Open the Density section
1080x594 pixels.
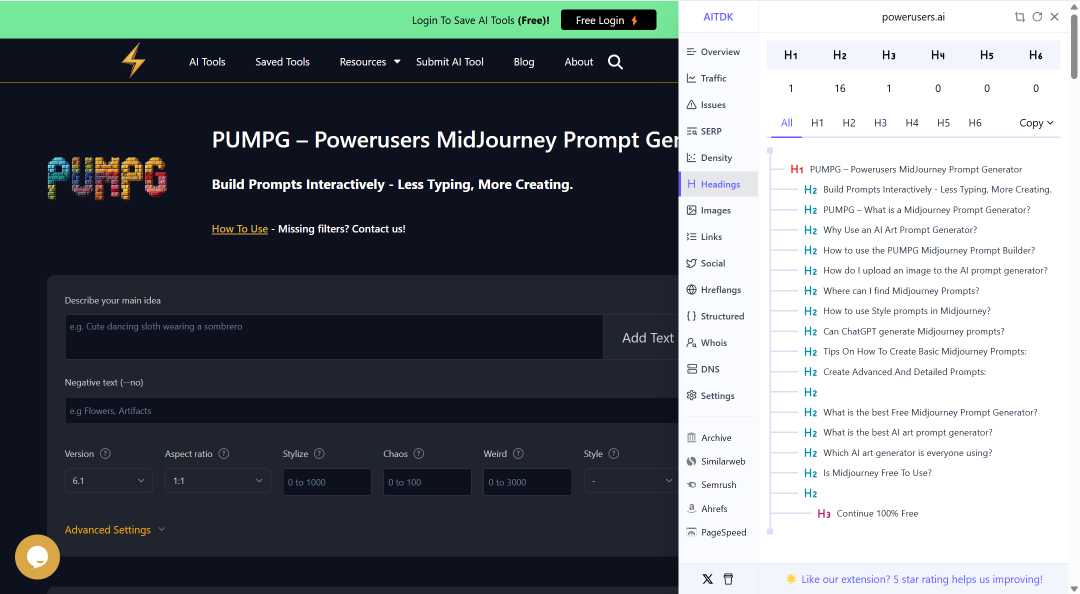coord(709,158)
